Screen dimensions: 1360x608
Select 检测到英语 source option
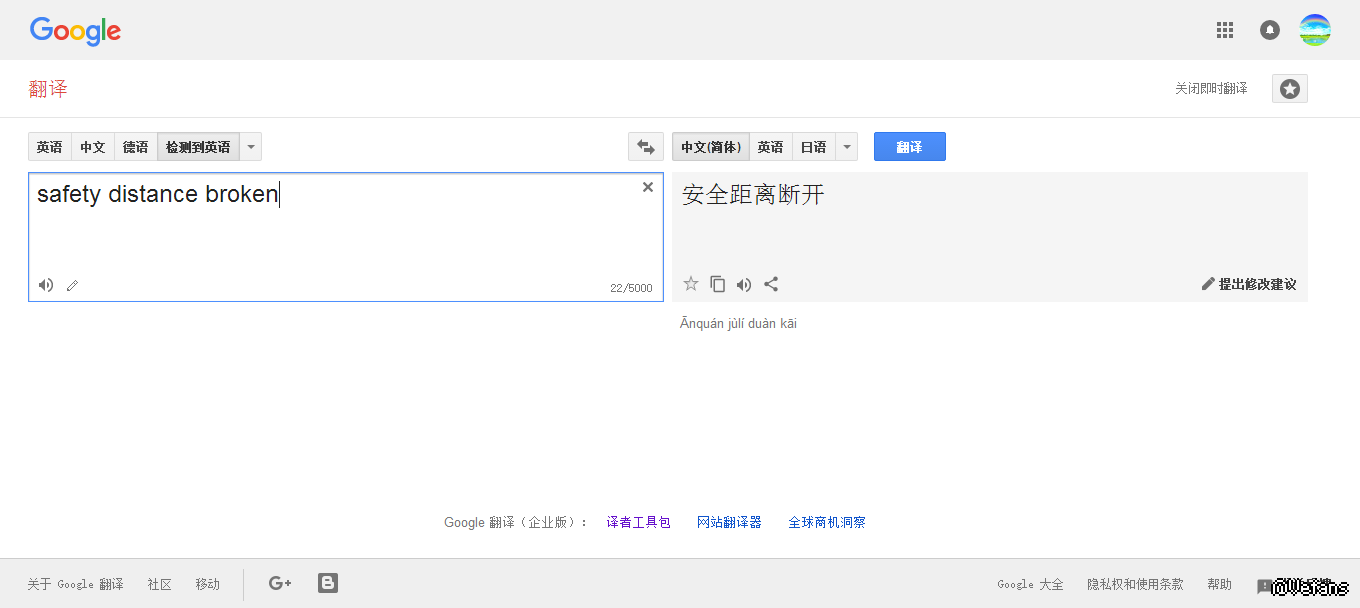coord(198,147)
